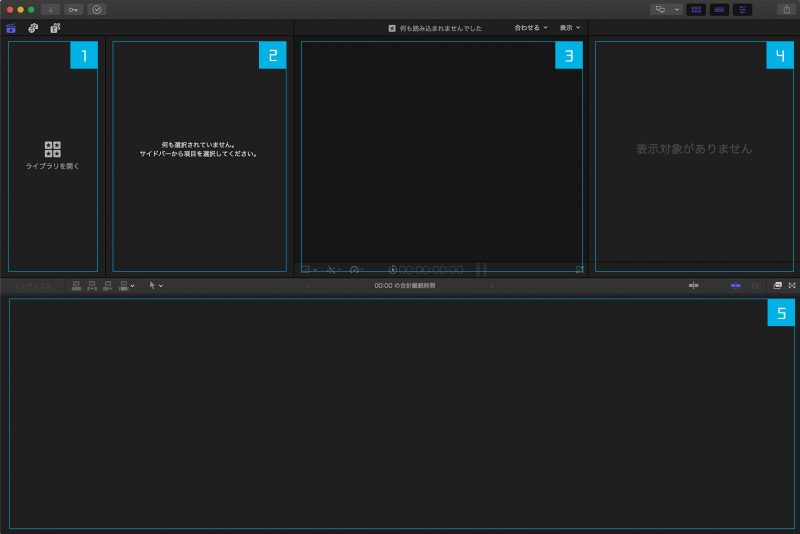Click the append clip edit icon
800x534 pixels.
click(x=108, y=286)
